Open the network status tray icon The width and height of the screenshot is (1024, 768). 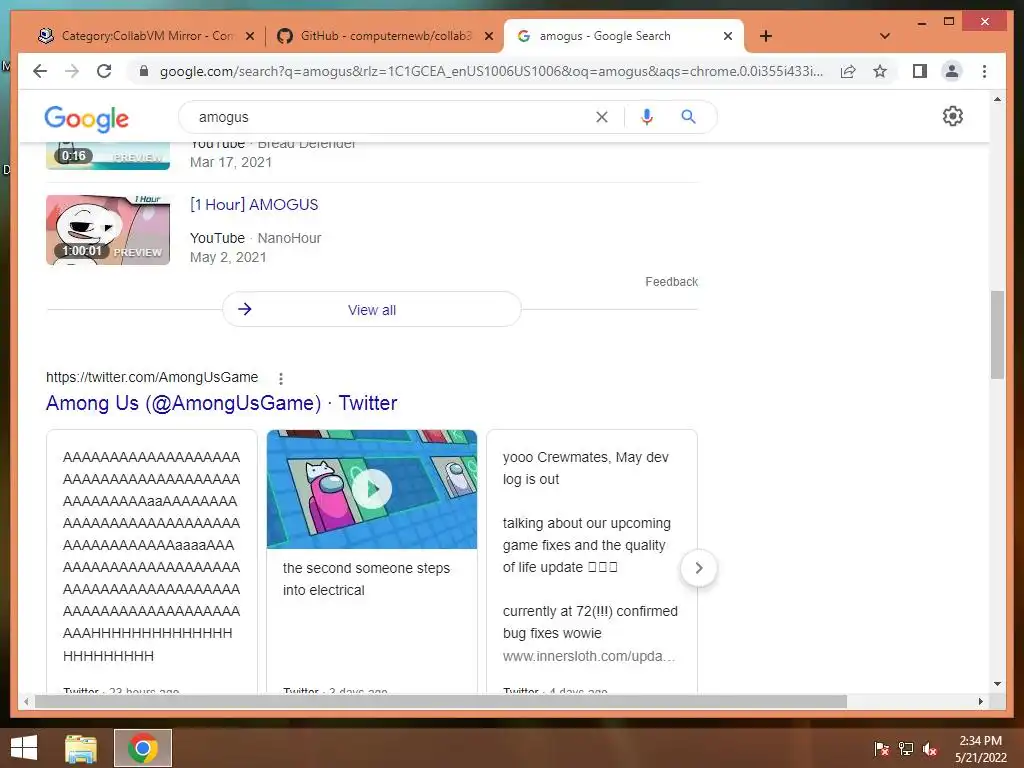click(906, 748)
